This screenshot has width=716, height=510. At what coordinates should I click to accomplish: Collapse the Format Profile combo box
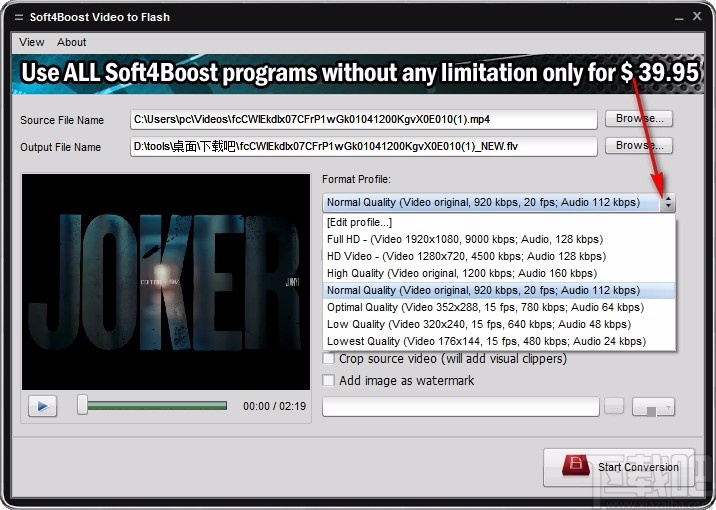coord(668,202)
